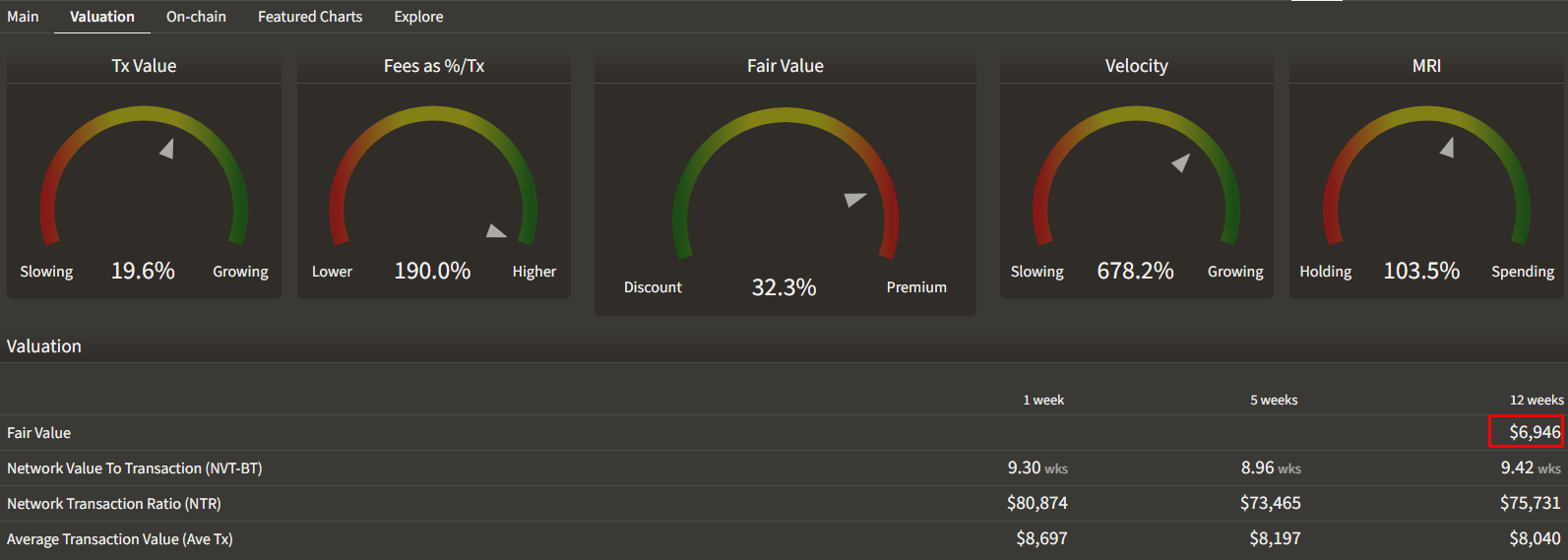Click Network Value To Transaction (NVT-BT) row label
The width and height of the screenshot is (1568, 560).
click(x=135, y=468)
